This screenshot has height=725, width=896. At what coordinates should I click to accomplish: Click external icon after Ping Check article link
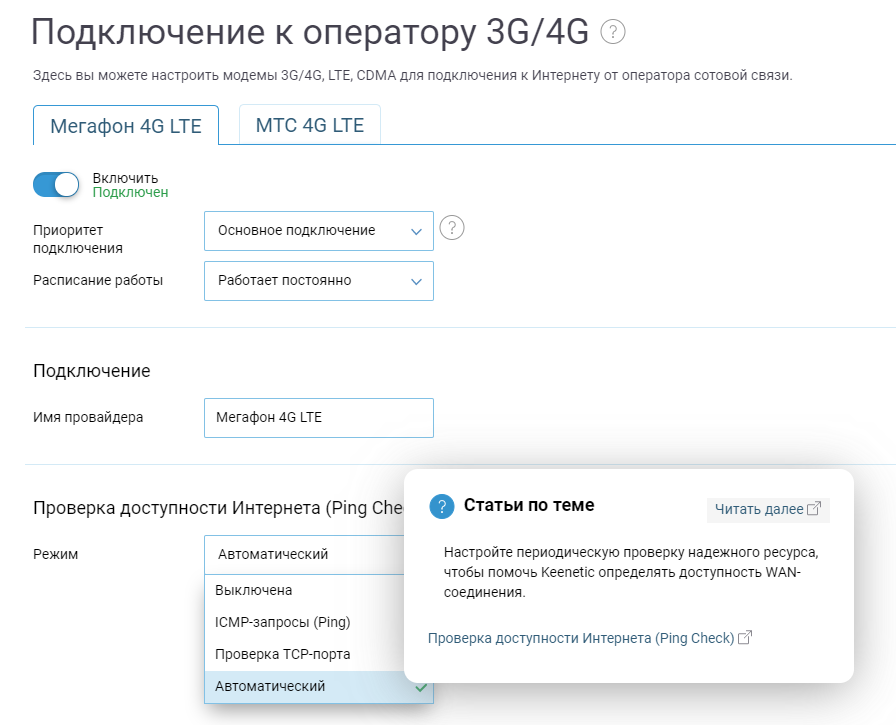[745, 638]
